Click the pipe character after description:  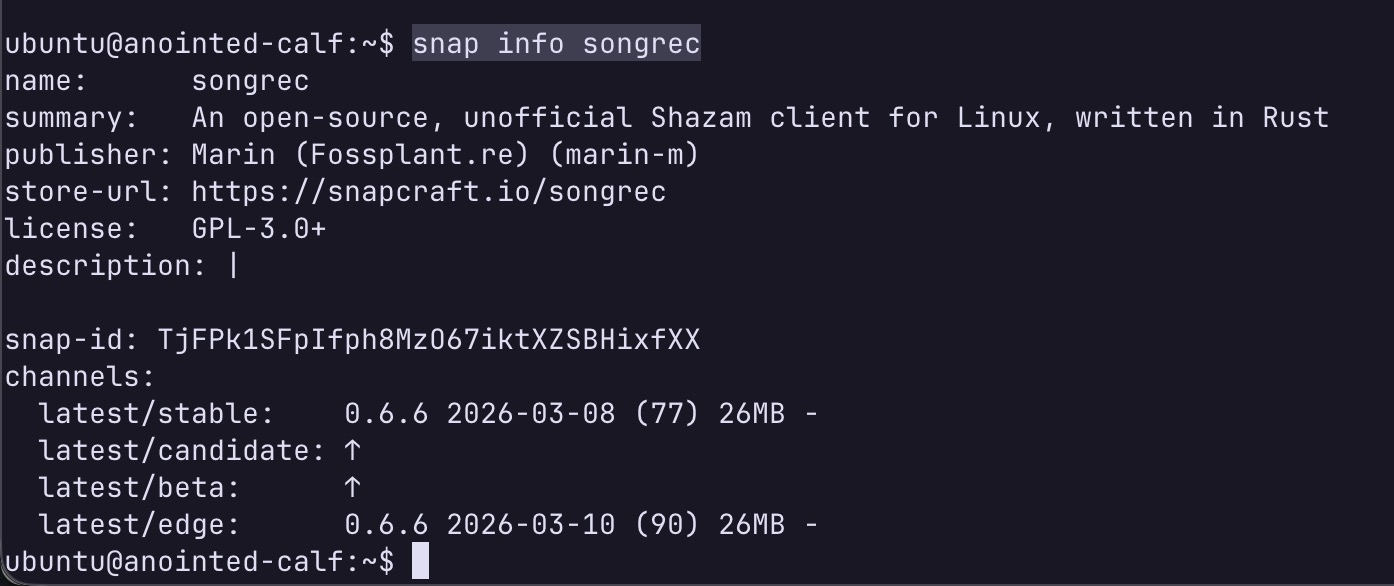(234, 266)
